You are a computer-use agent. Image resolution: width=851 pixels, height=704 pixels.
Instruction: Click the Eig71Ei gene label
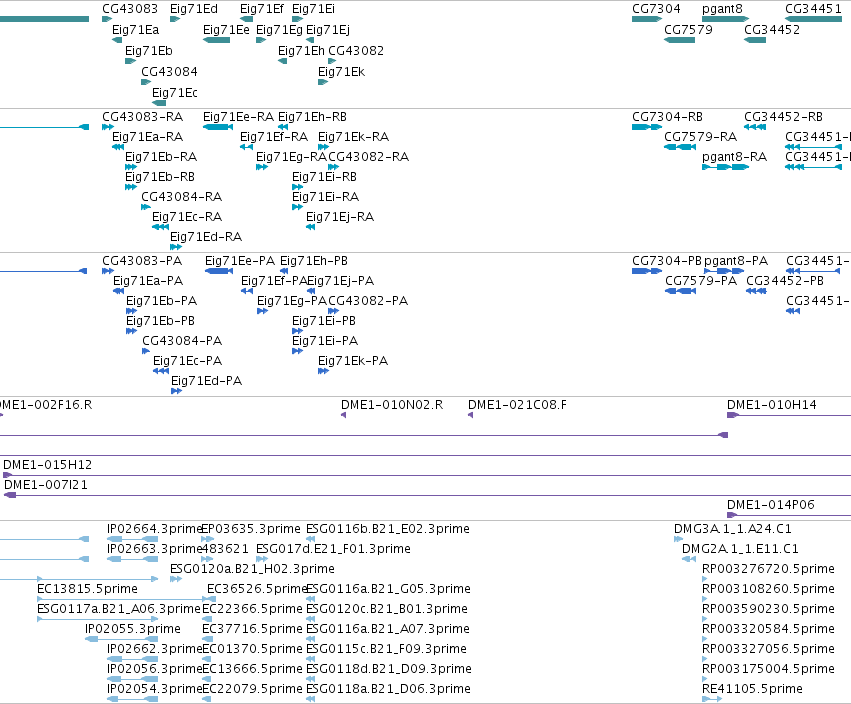[x=313, y=9]
